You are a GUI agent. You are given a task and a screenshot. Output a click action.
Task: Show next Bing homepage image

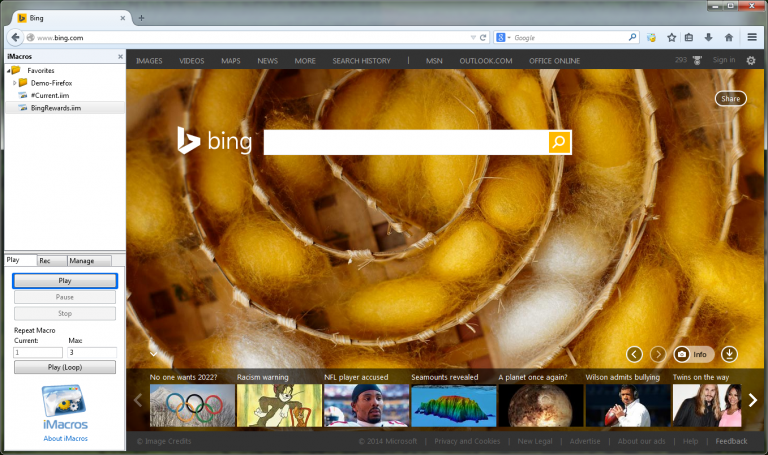[x=658, y=354]
